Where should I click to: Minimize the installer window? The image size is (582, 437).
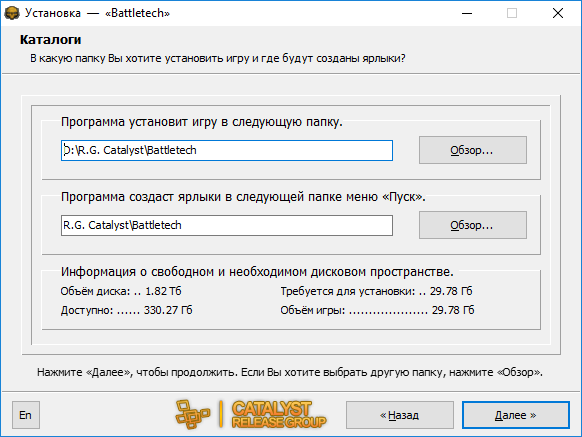tap(467, 13)
